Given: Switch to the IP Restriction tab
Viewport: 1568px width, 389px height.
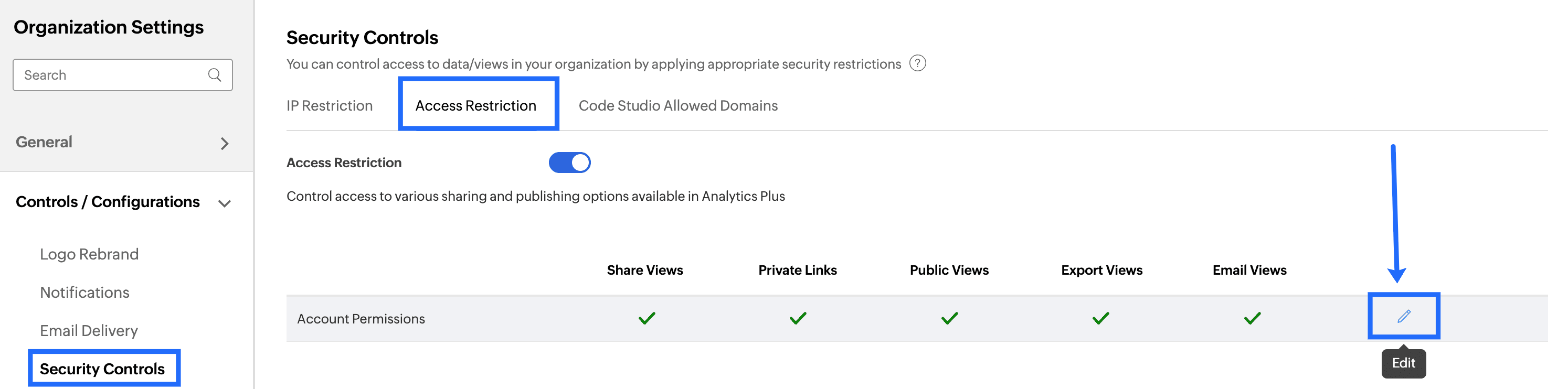Looking at the screenshot, I should click(330, 106).
